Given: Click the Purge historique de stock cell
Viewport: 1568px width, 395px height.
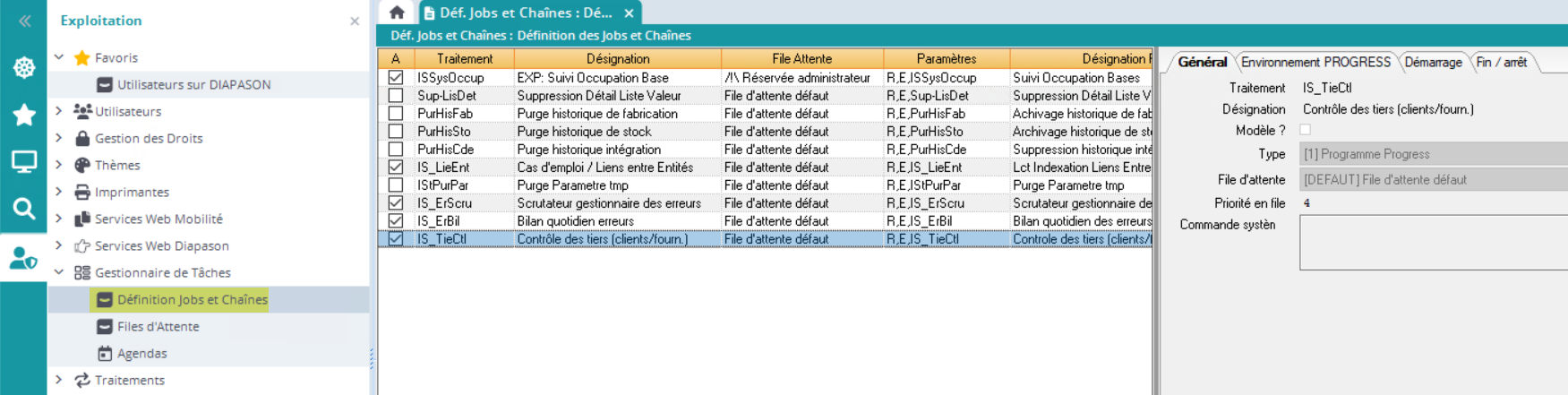Looking at the screenshot, I should [618, 132].
